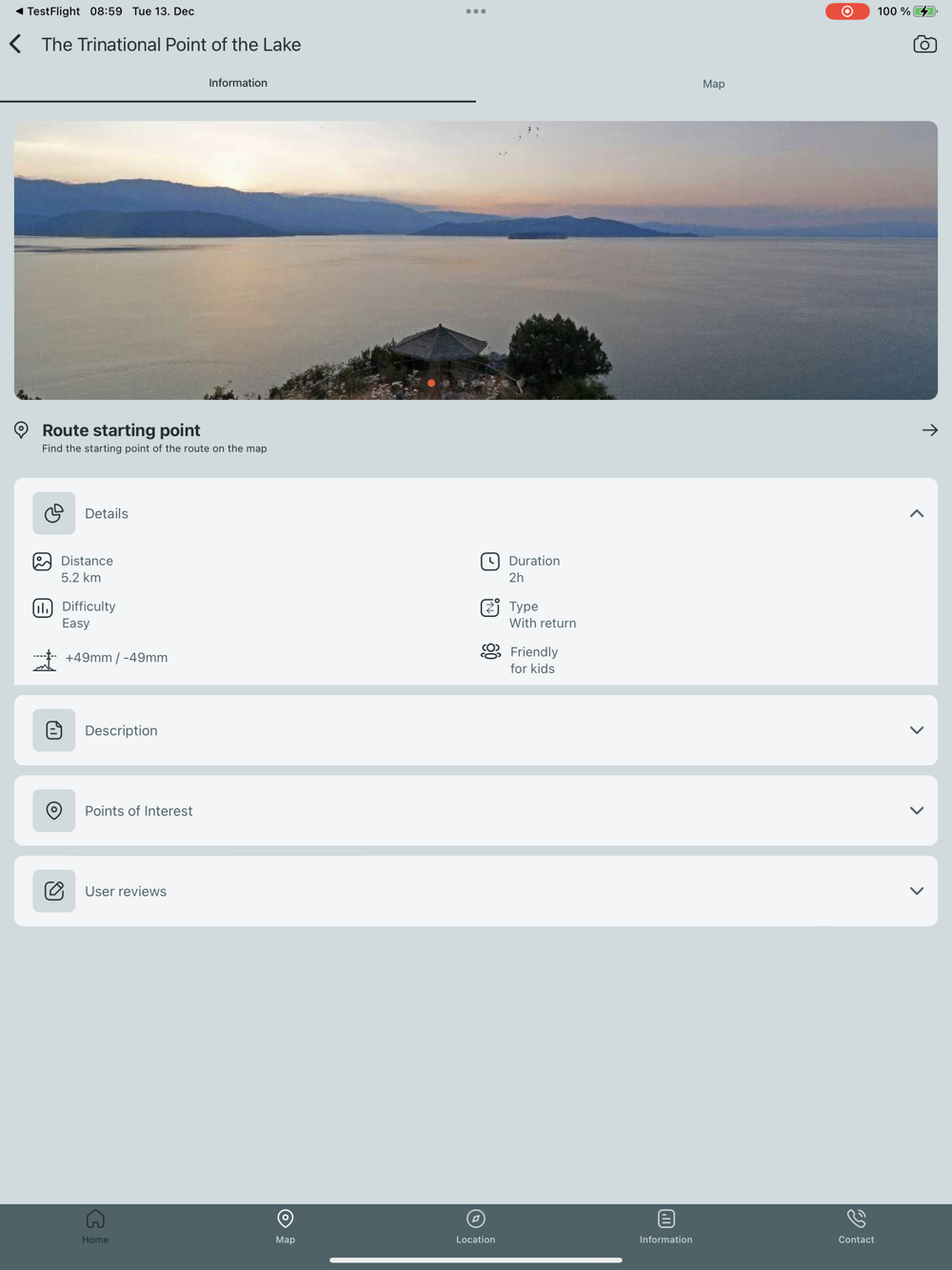
Task: Click the Description section label
Action: pyautogui.click(x=121, y=730)
